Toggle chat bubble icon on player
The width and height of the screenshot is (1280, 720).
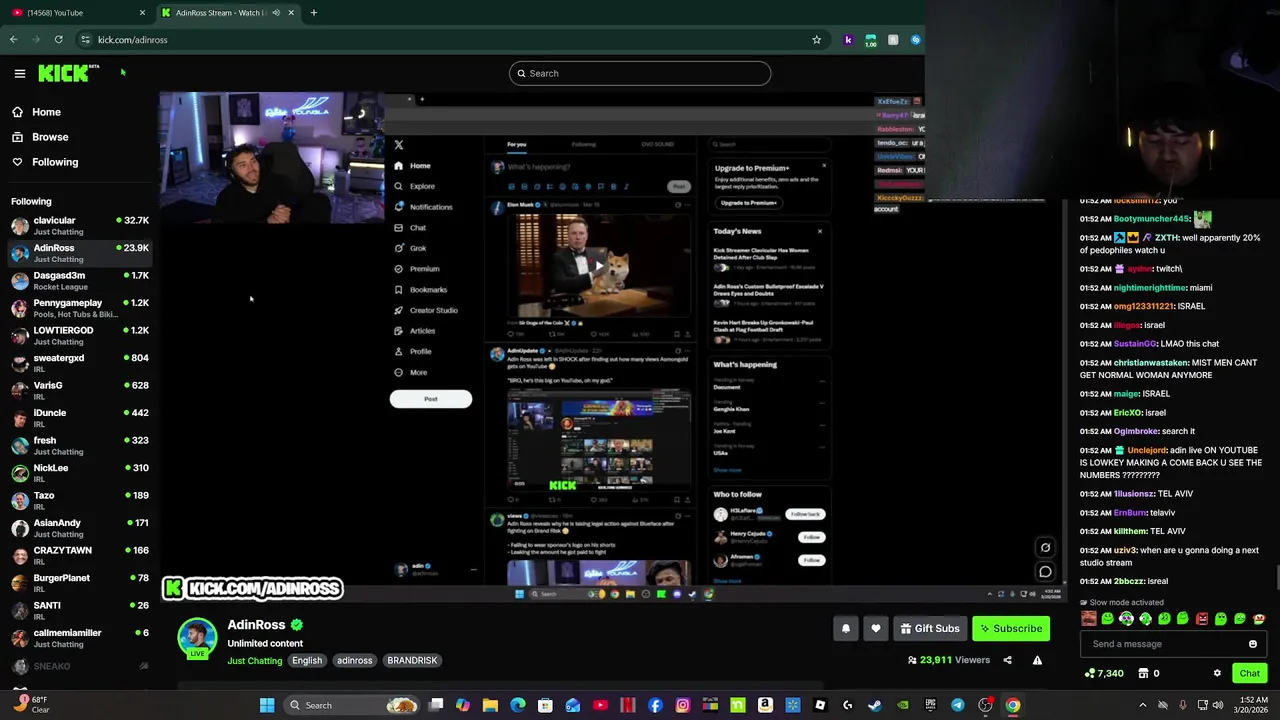(x=1045, y=572)
